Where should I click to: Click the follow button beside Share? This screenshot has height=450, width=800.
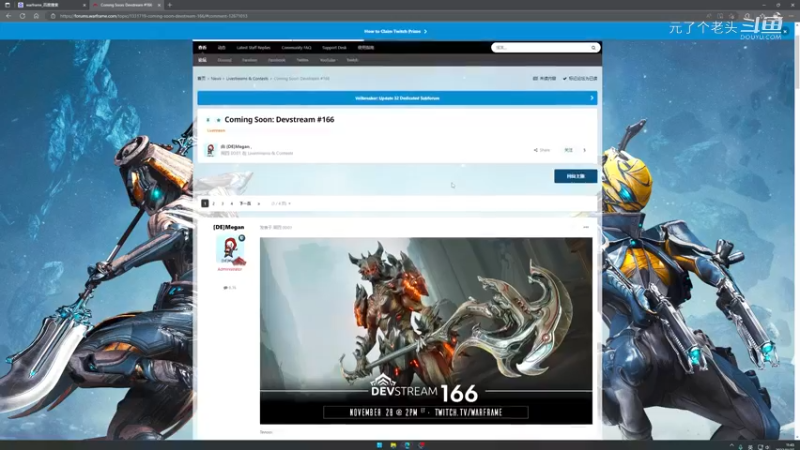pyautogui.click(x=568, y=150)
